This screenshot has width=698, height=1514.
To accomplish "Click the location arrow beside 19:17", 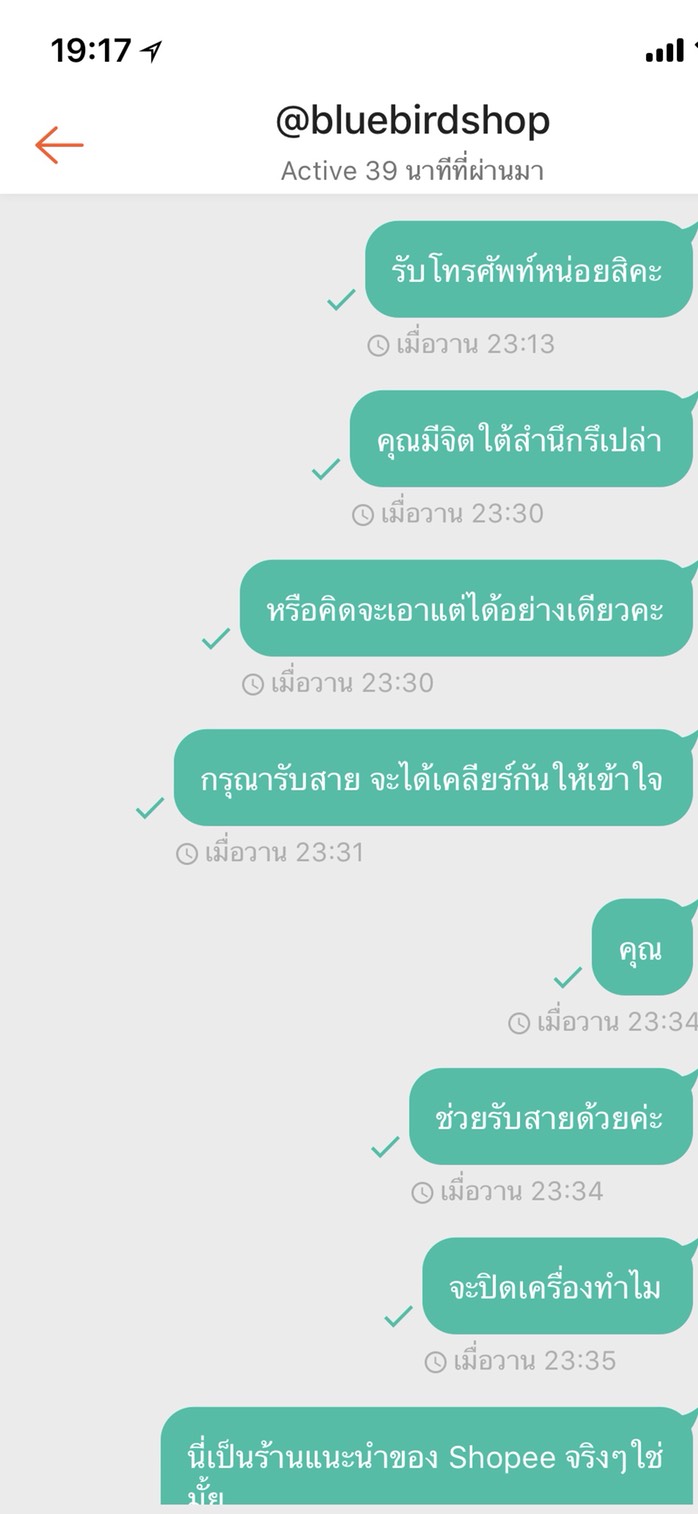I will (x=151, y=51).
